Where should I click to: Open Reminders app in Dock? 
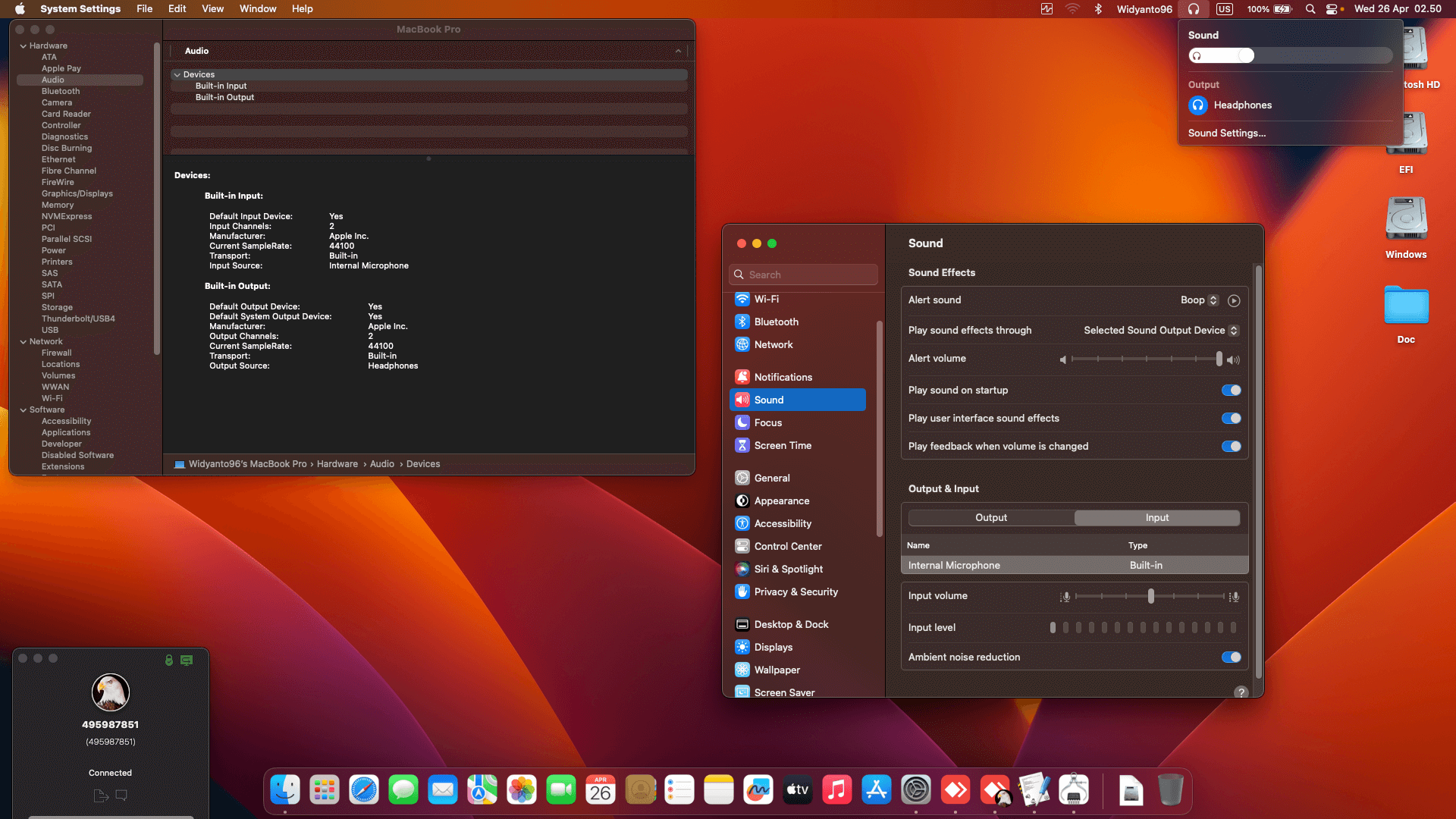pyautogui.click(x=679, y=790)
